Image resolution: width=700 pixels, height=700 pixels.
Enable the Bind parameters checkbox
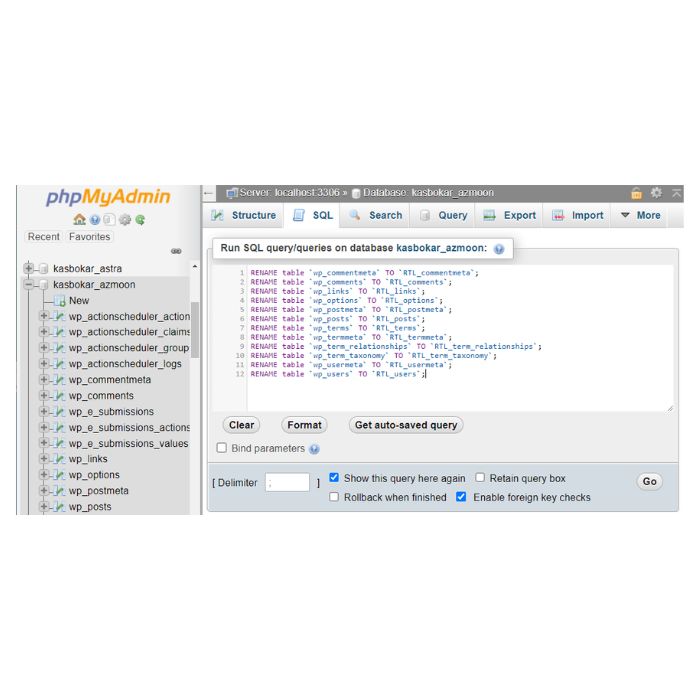222,449
